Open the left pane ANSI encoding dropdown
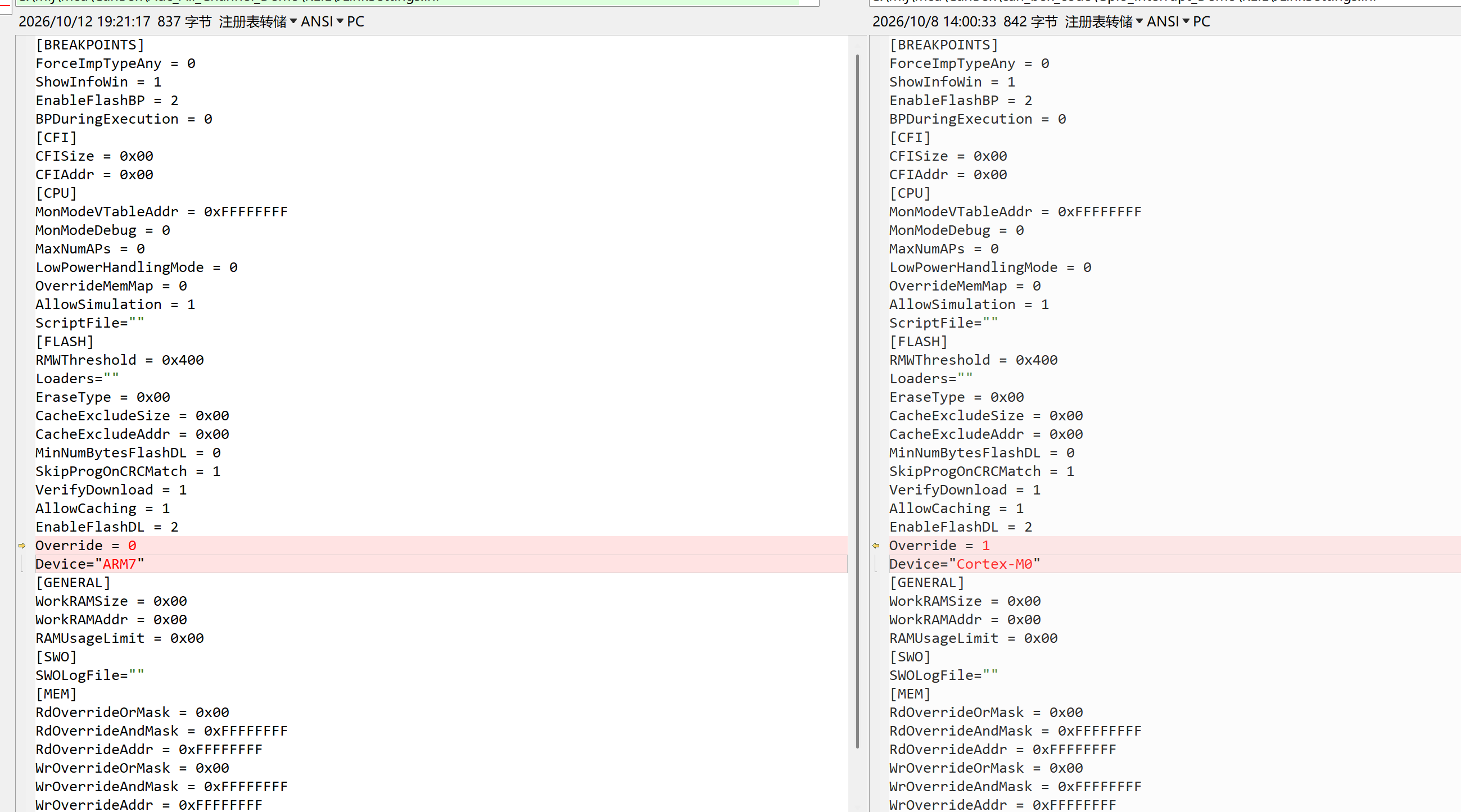The height and width of the screenshot is (812, 1461). tap(322, 21)
